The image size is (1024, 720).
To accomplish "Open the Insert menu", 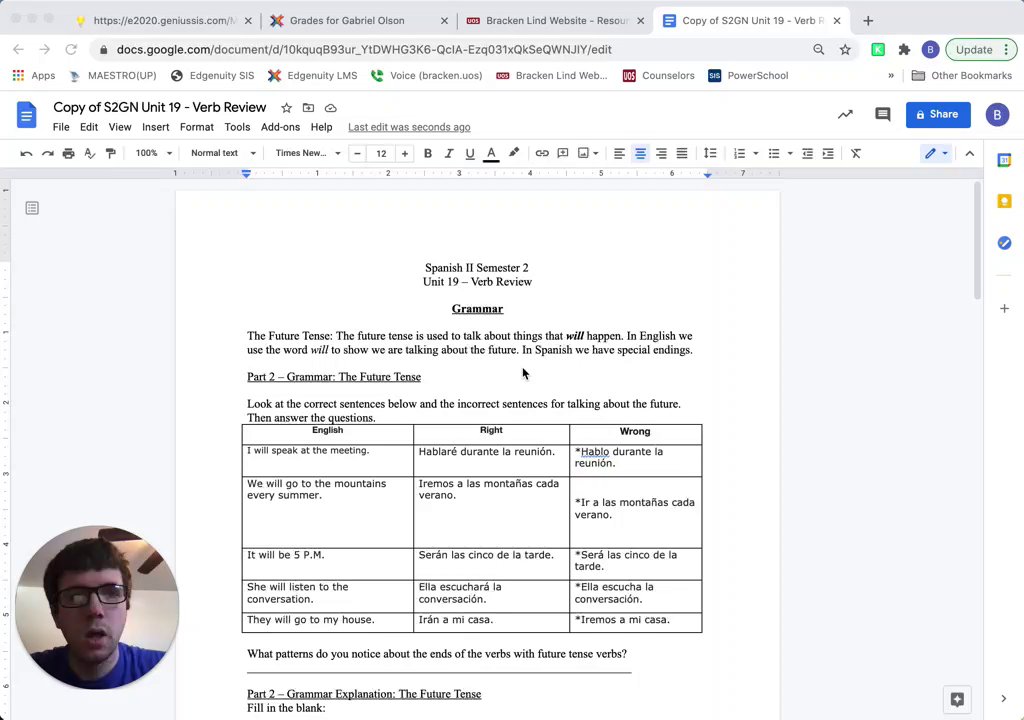I will tap(155, 127).
